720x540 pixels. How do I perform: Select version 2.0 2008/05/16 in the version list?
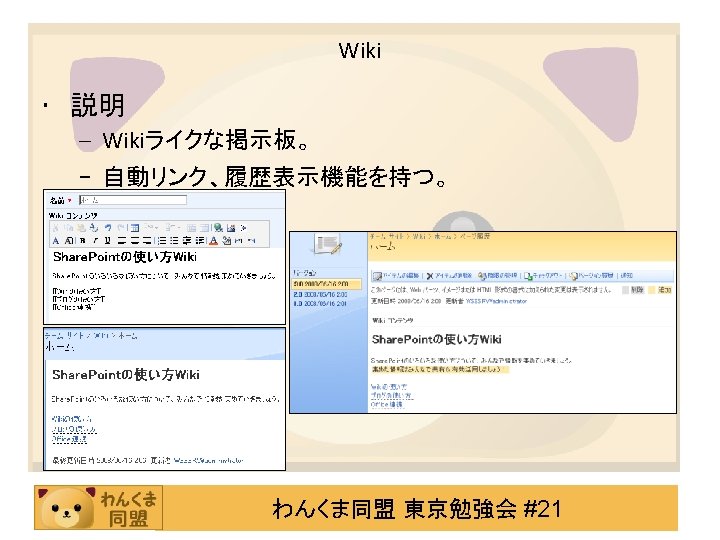coord(321,294)
